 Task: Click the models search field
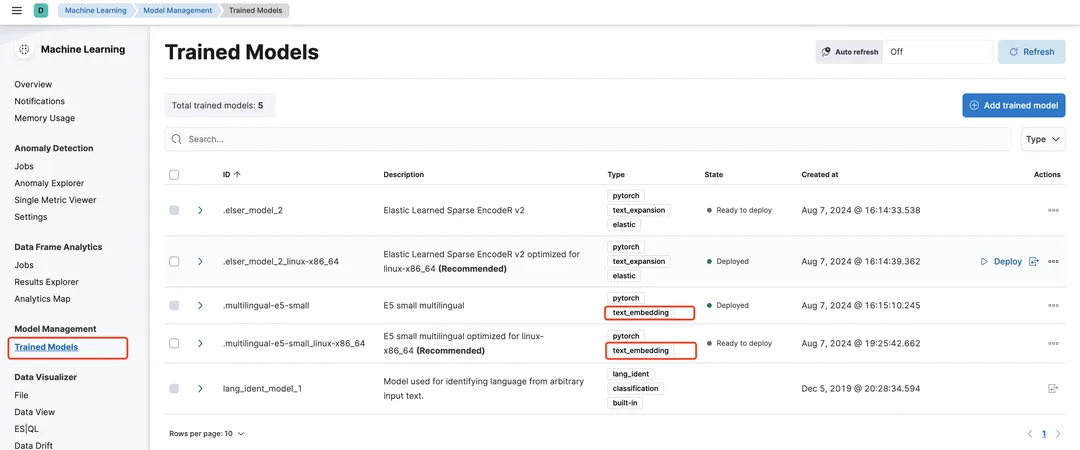587,139
